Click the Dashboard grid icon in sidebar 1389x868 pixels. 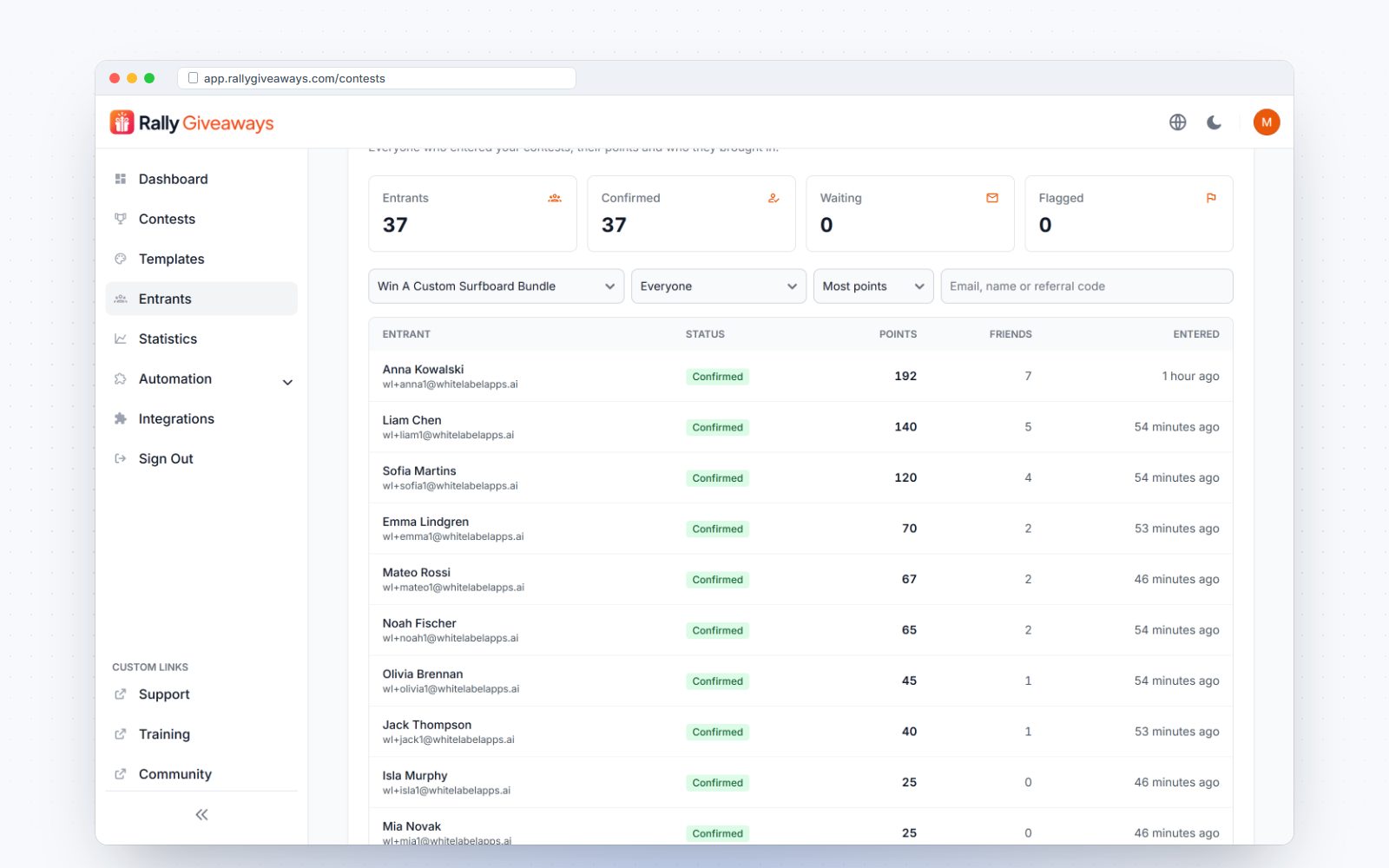click(121, 179)
